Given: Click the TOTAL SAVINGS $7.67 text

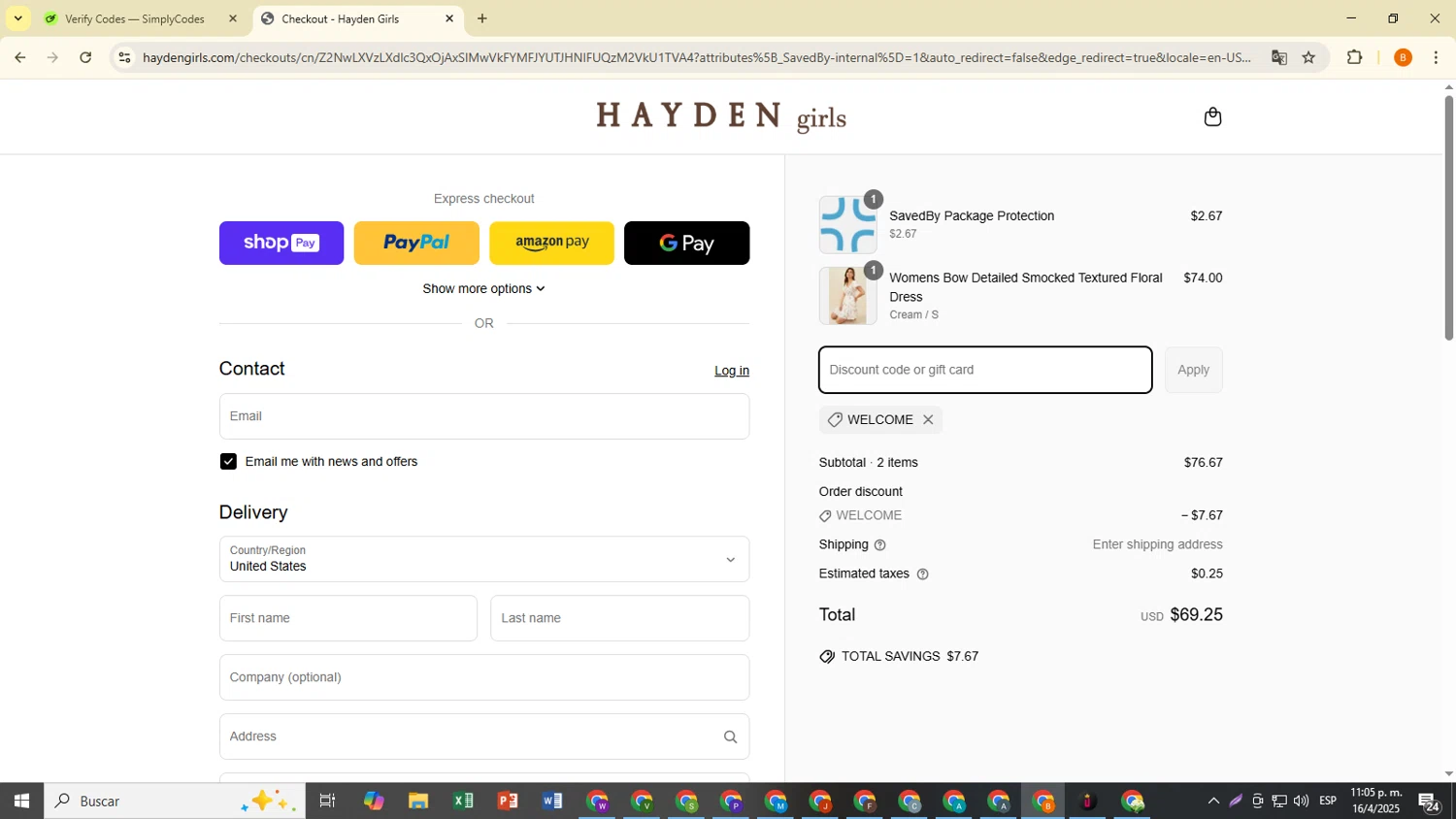Looking at the screenshot, I should (x=910, y=657).
